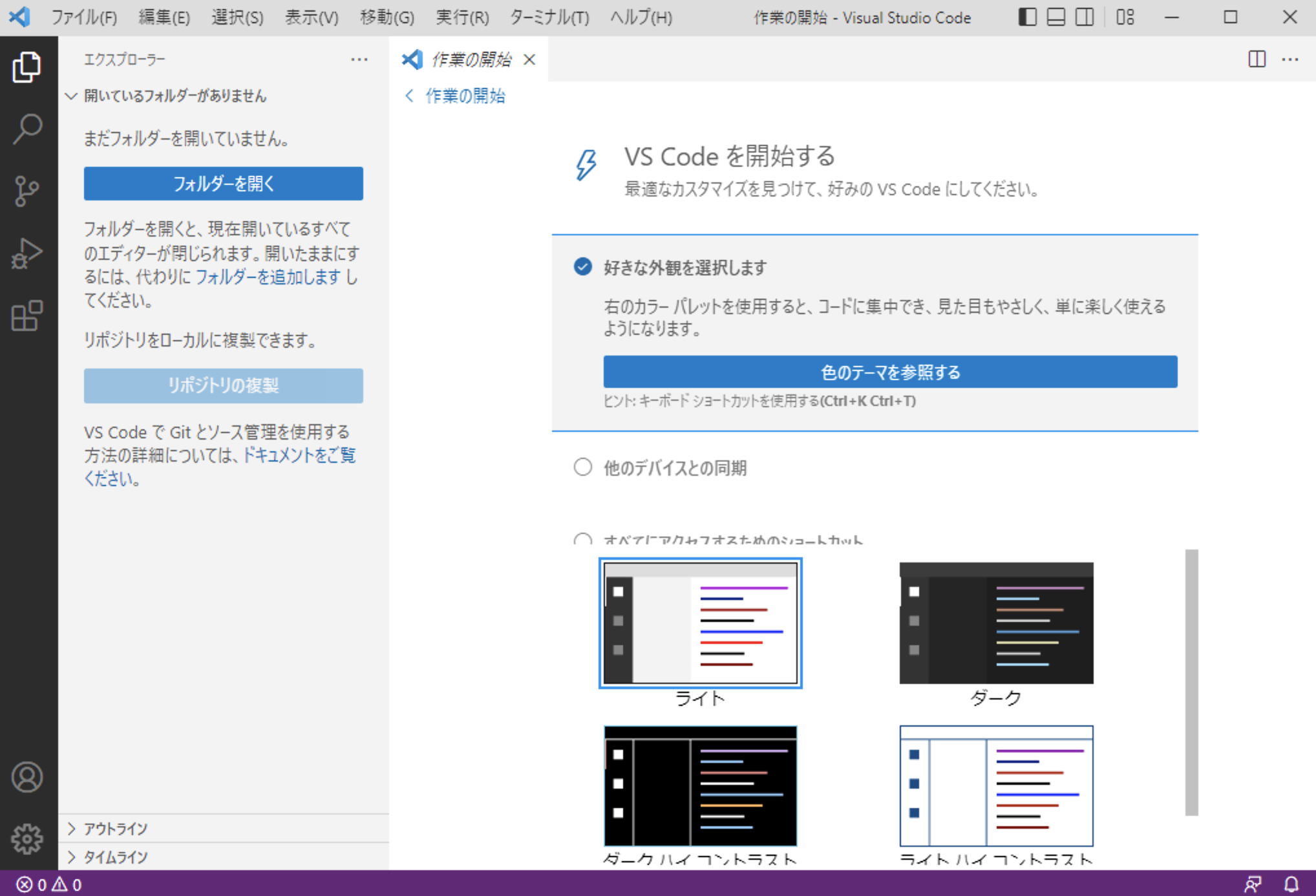Open the 編集(E) menu
Screen dimensions: 1316x896
point(164,17)
